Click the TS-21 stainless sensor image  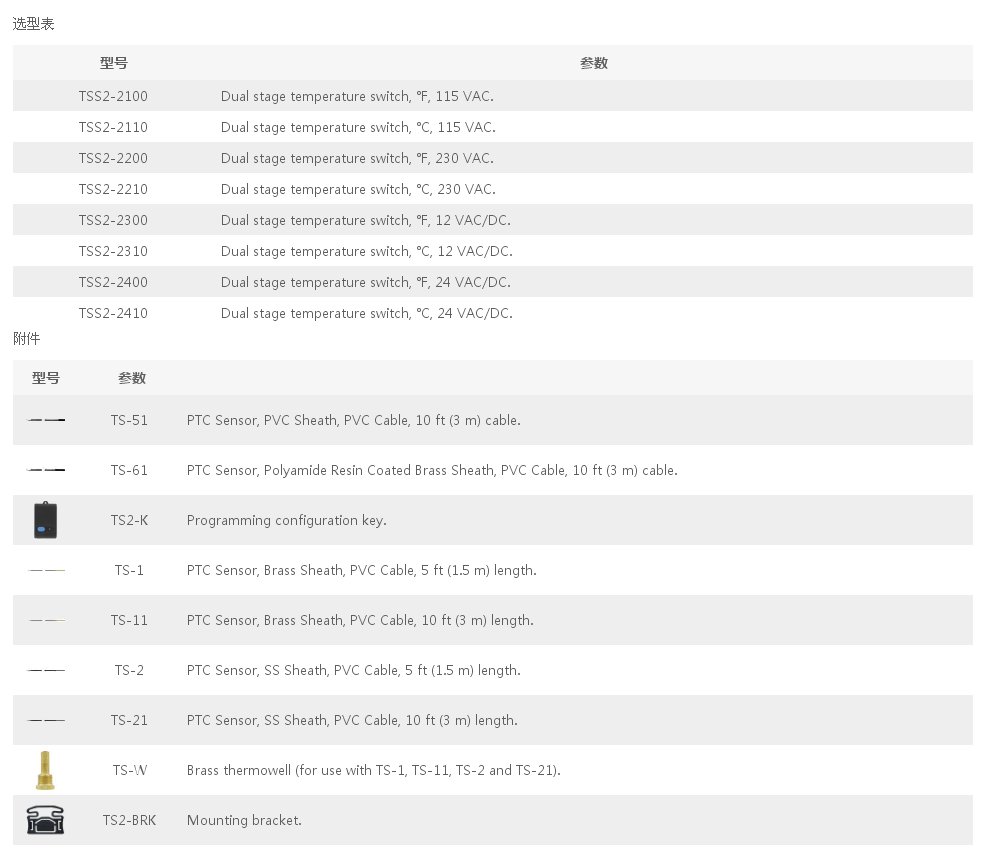(46, 720)
